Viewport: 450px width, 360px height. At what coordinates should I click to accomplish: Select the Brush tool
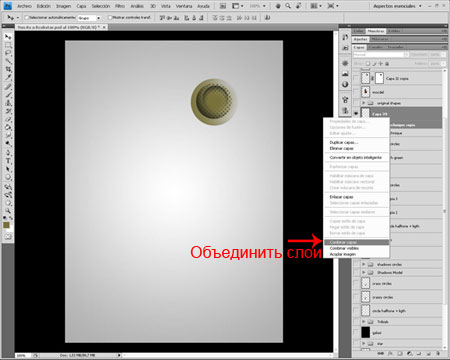point(8,95)
